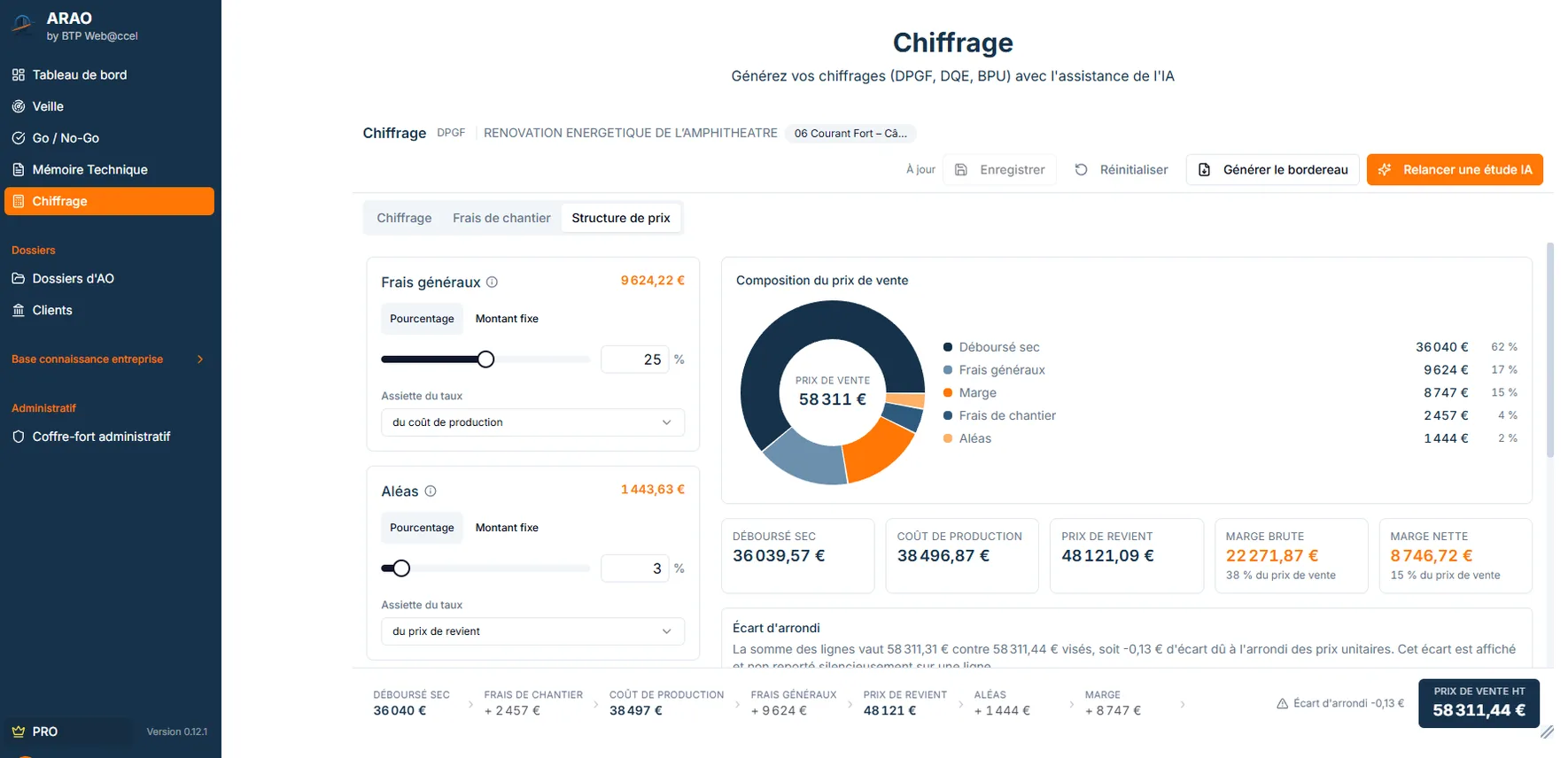1568x758 pixels.
Task: Click info icon next to Frais généraux
Action: pyautogui.click(x=493, y=282)
